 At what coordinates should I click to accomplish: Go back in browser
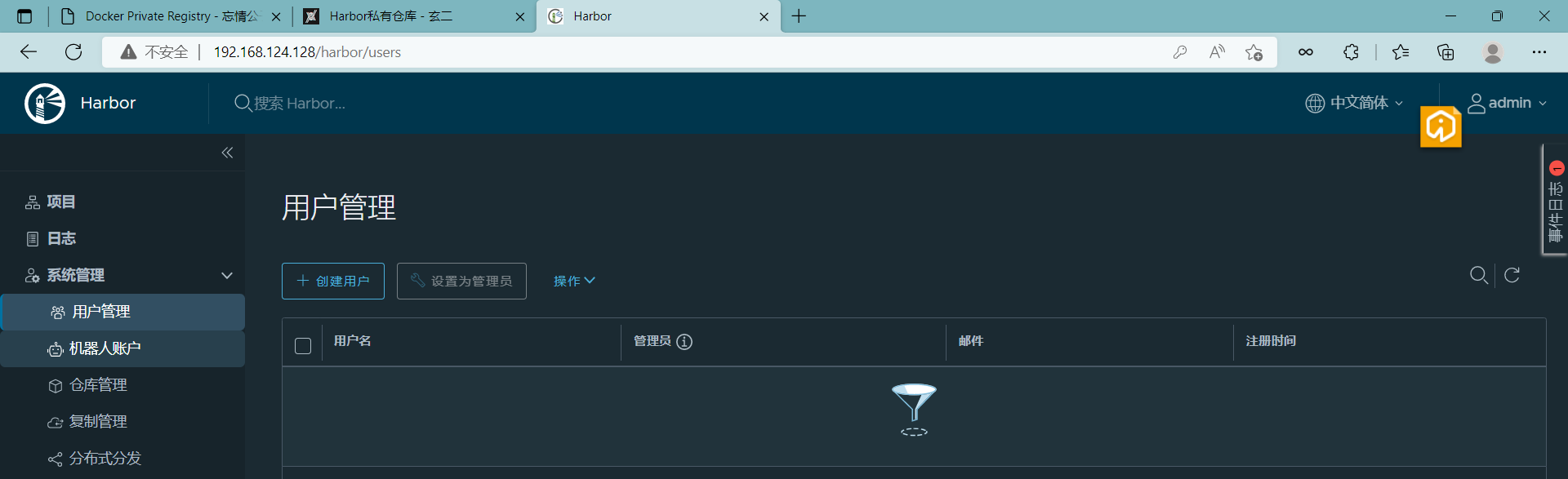click(29, 52)
